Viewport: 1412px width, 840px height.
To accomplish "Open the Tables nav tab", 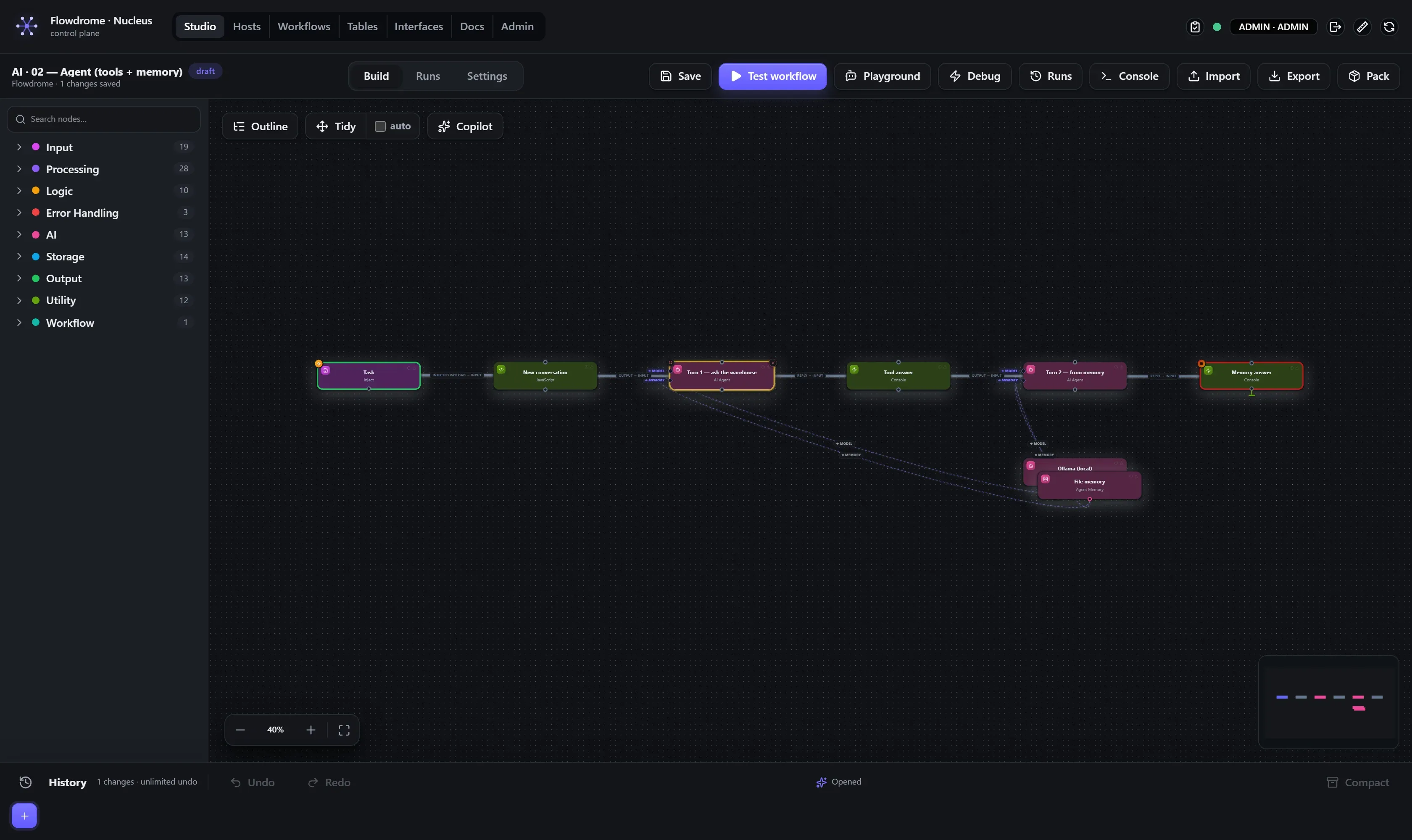I will pos(362,26).
